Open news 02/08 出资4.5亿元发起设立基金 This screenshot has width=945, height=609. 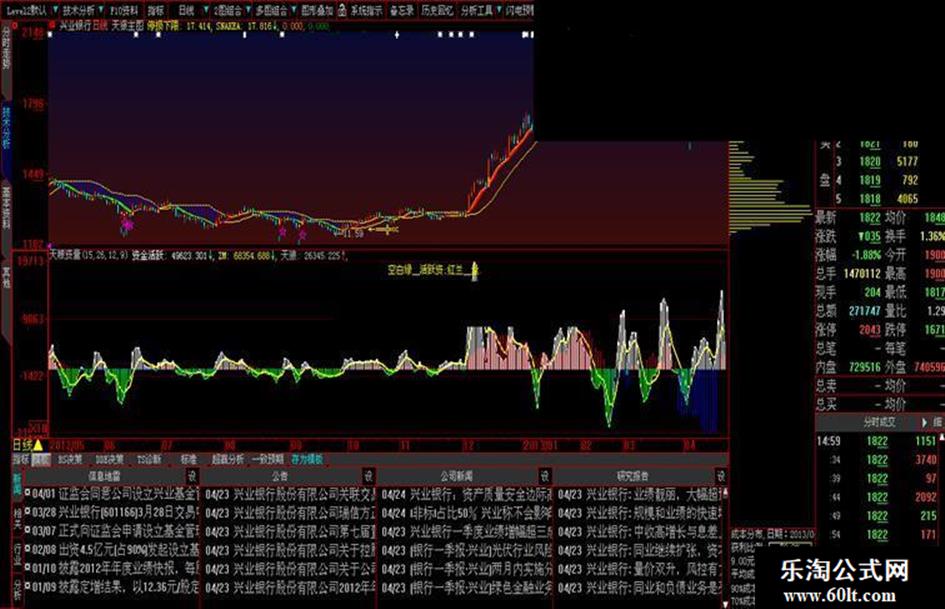pyautogui.click(x=114, y=551)
